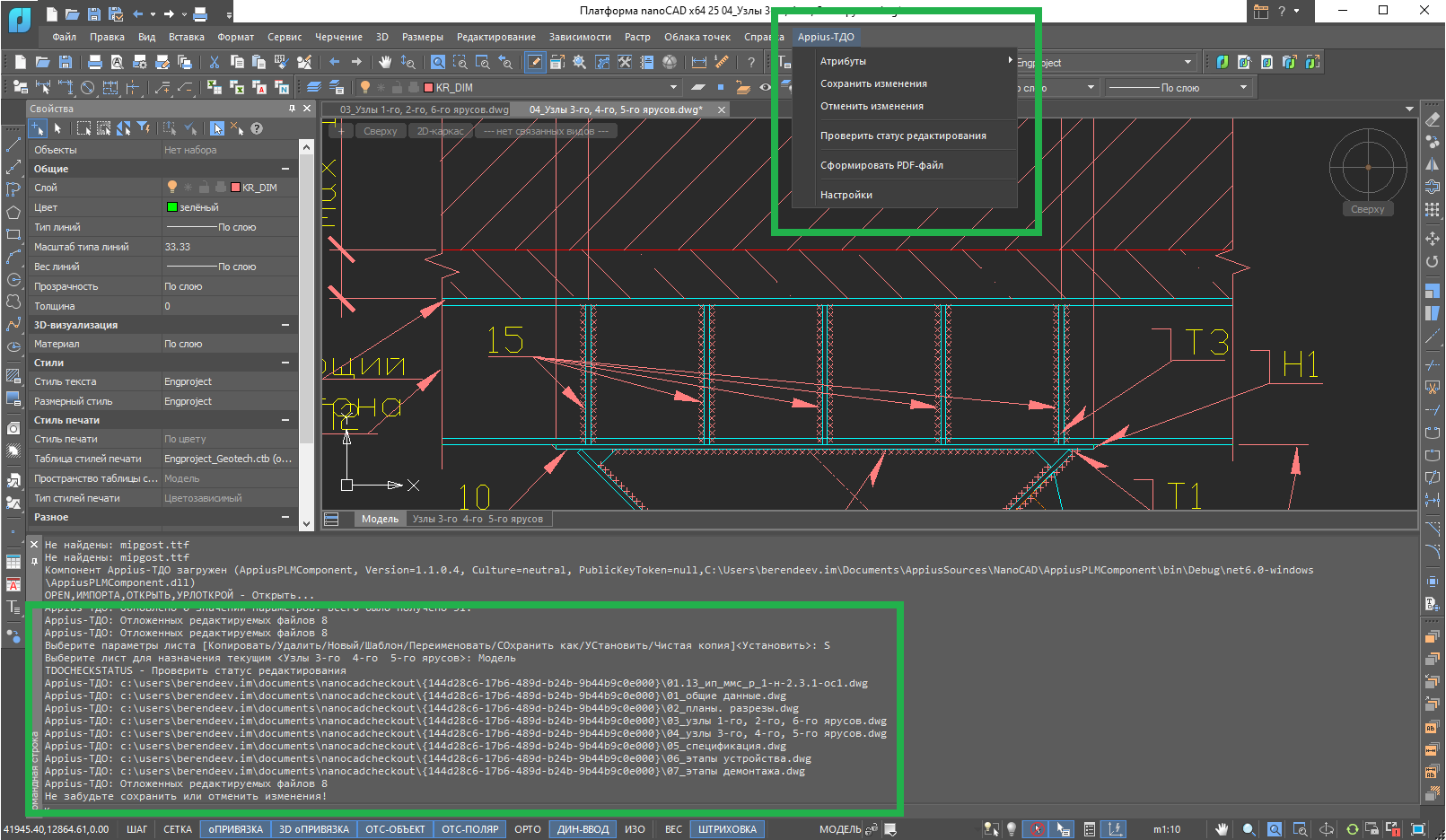Viewport: 1446px width, 840px height.
Task: Click the green Цвет color swatch
Action: pos(172,207)
